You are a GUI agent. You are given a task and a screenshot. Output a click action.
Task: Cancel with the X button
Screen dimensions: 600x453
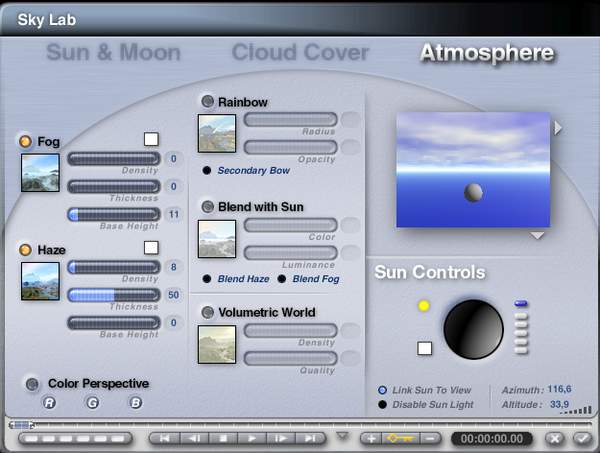click(x=555, y=438)
